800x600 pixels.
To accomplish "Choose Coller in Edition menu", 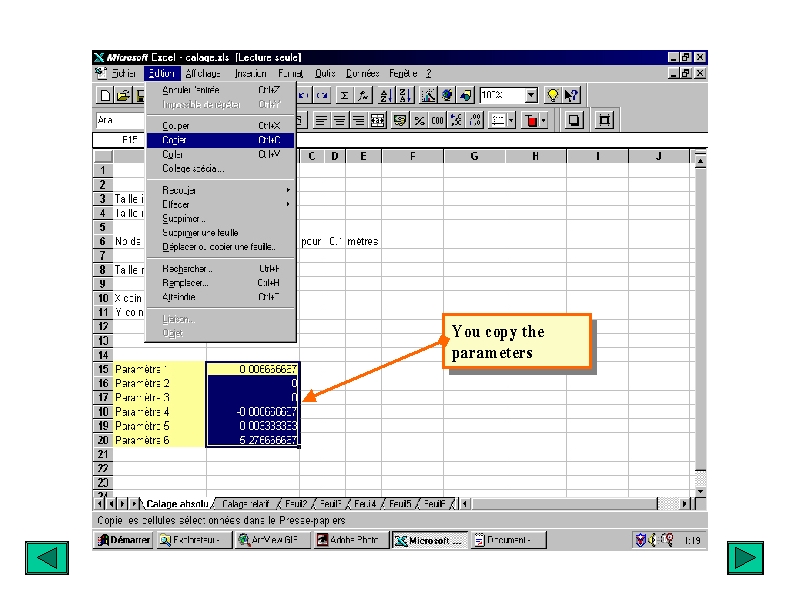I will pyautogui.click(x=221, y=155).
